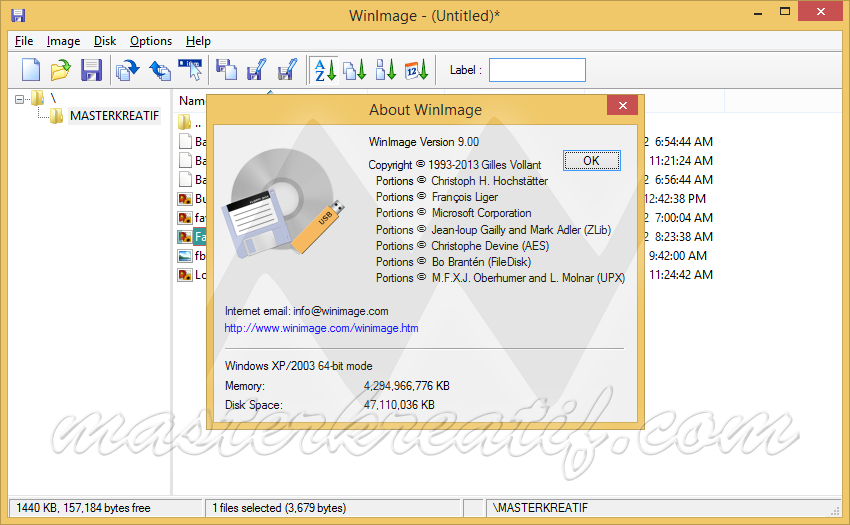Click the highlighted "Fa" file icon

click(185, 236)
